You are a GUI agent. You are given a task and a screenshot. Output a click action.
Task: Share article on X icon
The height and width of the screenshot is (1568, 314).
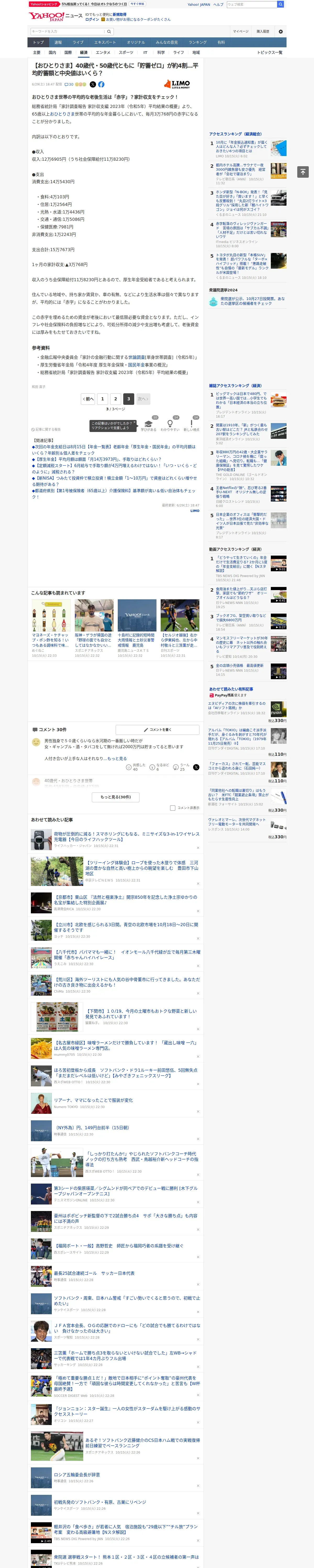93,85
